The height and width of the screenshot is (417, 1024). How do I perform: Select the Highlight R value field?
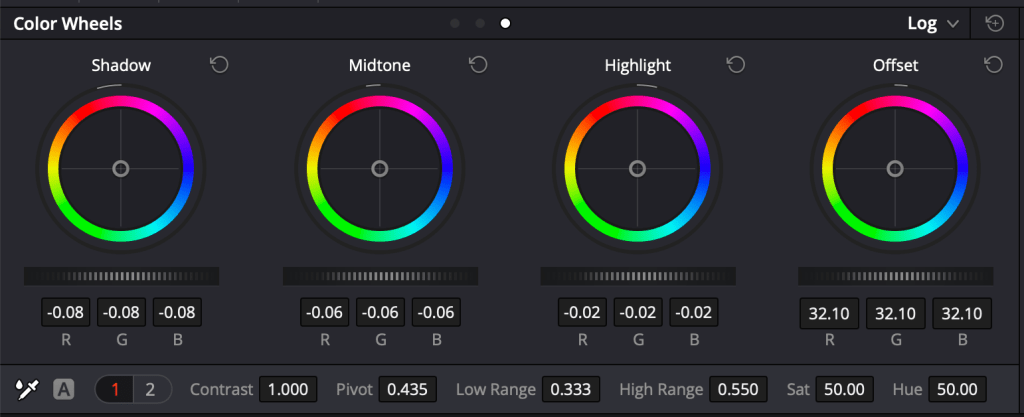click(583, 313)
